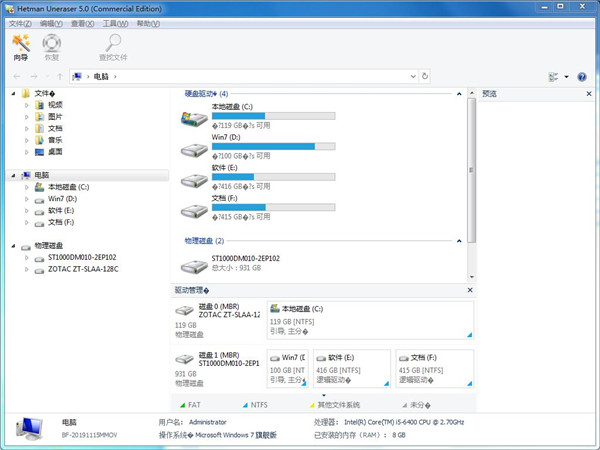Select 软件 (E:) drive in main list
The image size is (600, 450).
point(193,181)
